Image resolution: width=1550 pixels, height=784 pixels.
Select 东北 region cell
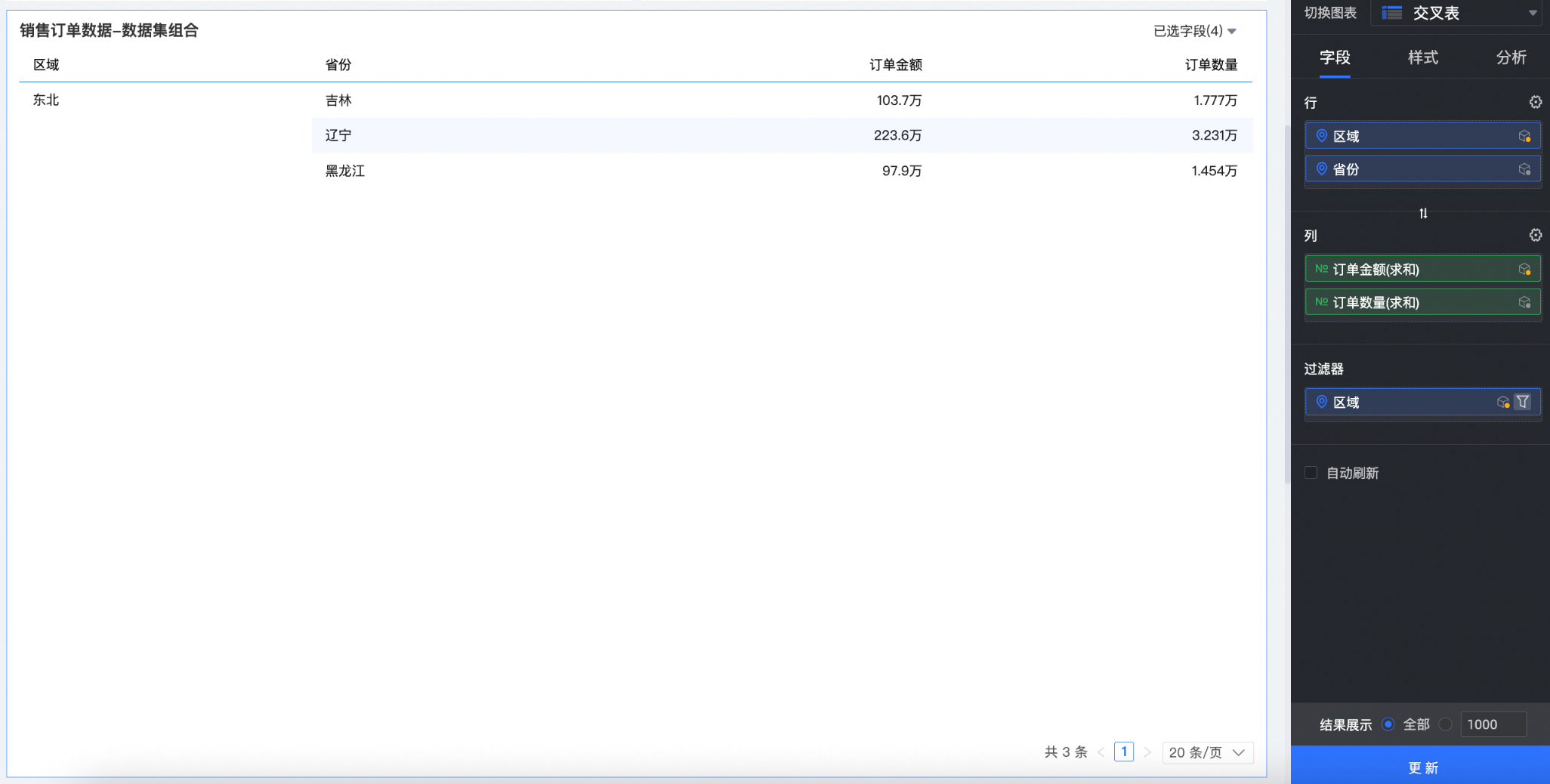pos(46,100)
